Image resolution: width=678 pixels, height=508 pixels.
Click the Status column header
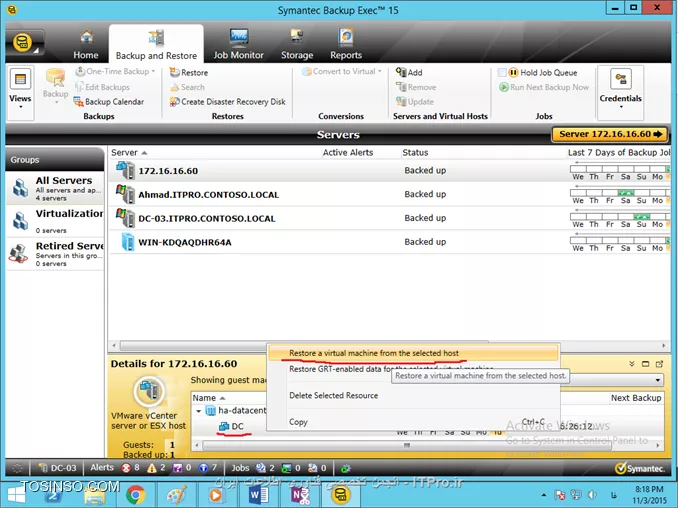tap(415, 153)
